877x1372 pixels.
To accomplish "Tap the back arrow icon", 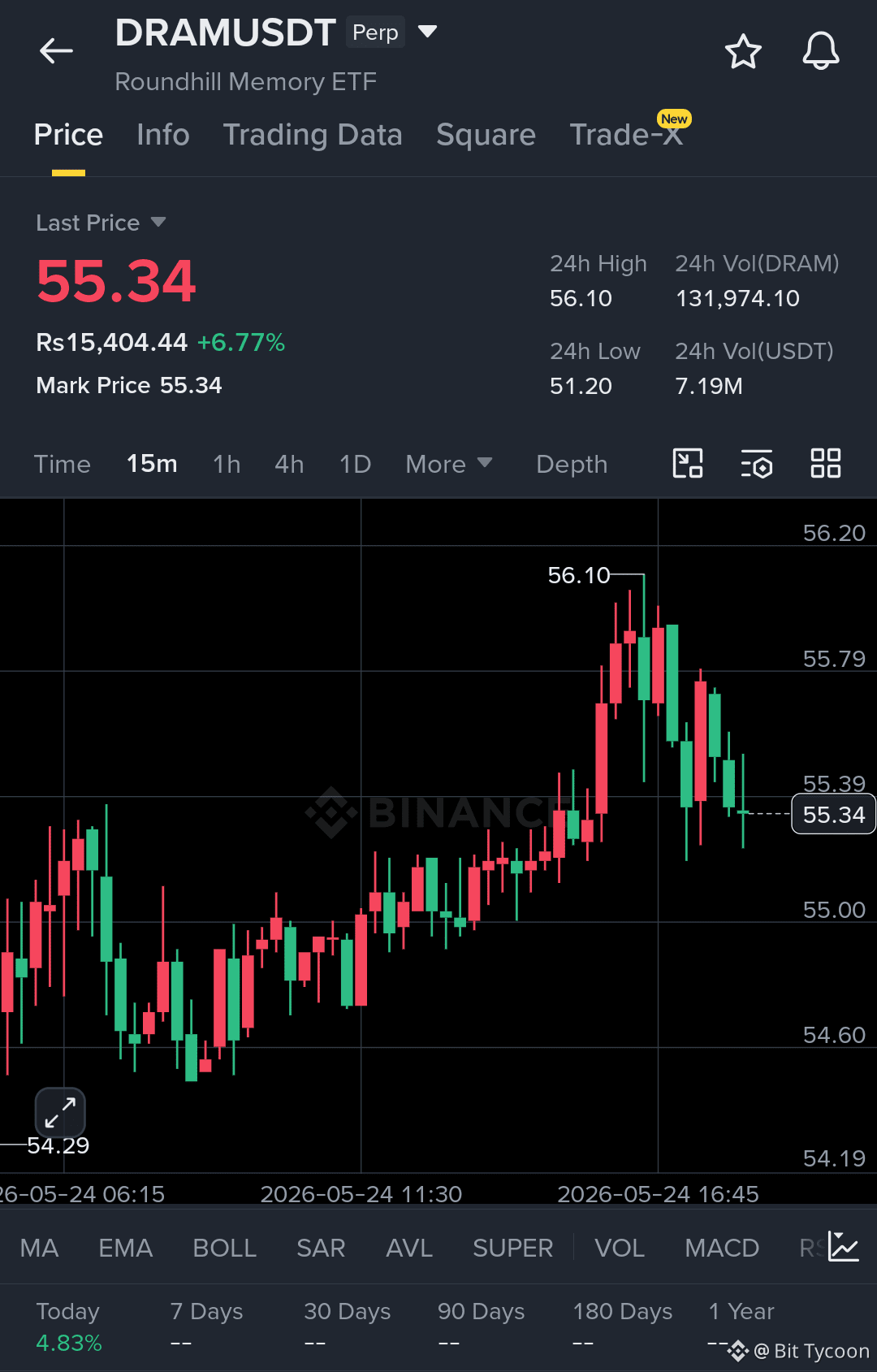I will coord(56,51).
